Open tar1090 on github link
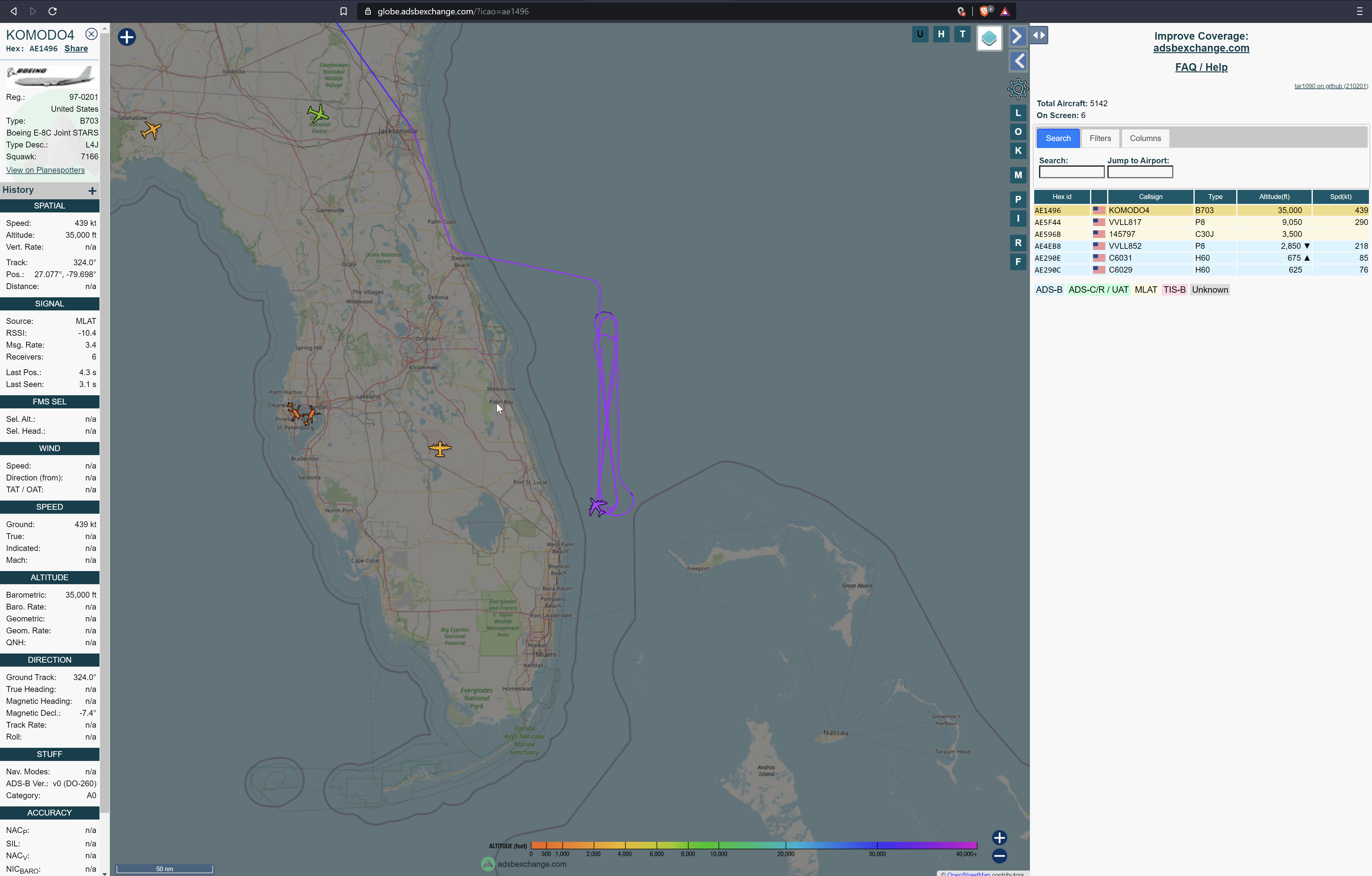The width and height of the screenshot is (1372, 876). [1330, 86]
